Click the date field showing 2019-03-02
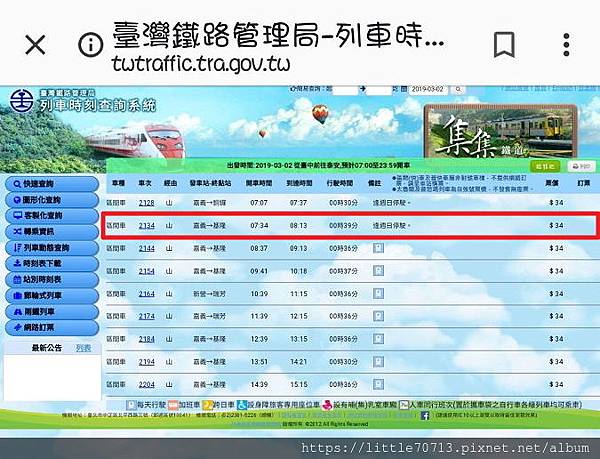 pyautogui.click(x=428, y=90)
